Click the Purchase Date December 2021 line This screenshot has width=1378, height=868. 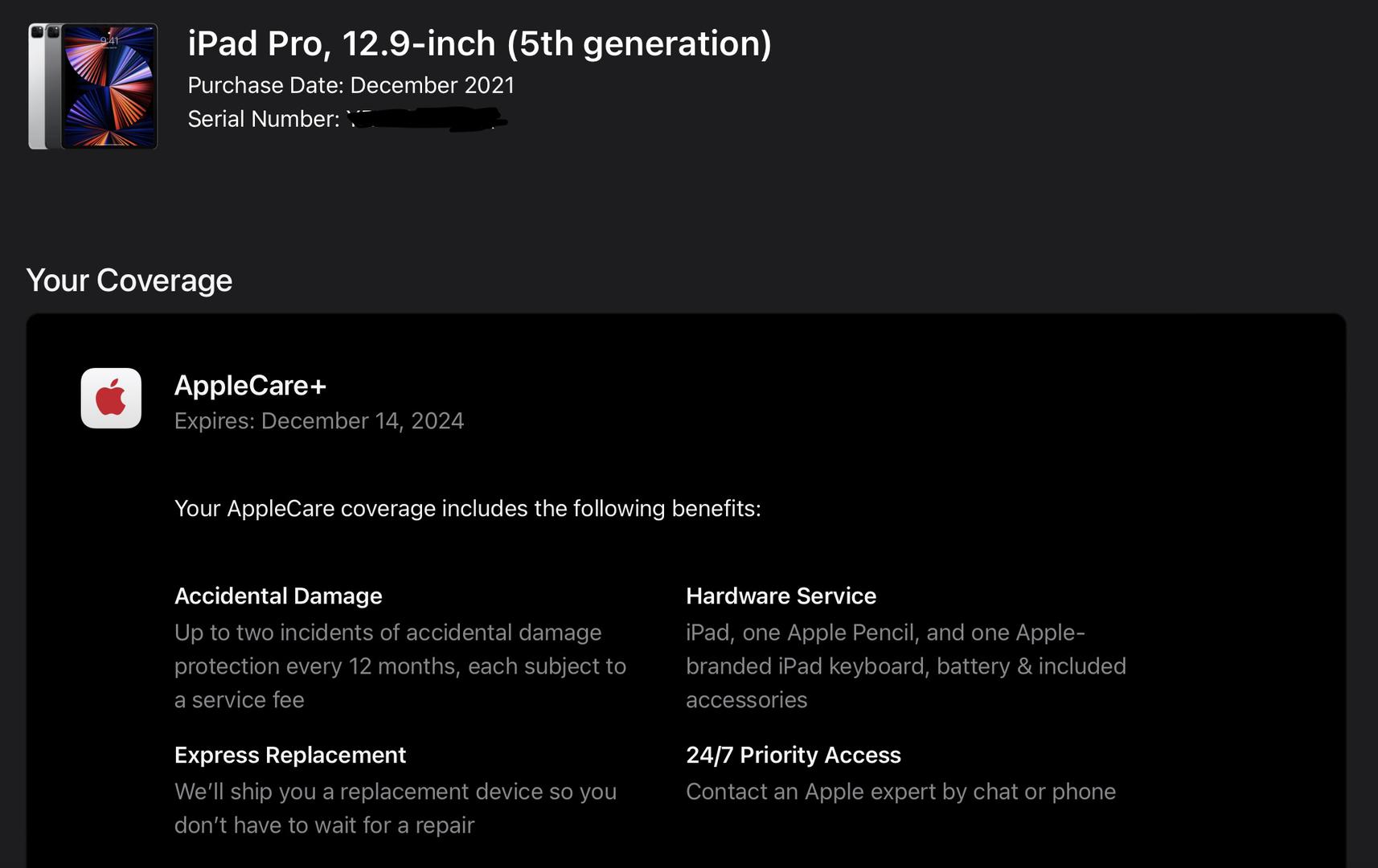(x=351, y=85)
